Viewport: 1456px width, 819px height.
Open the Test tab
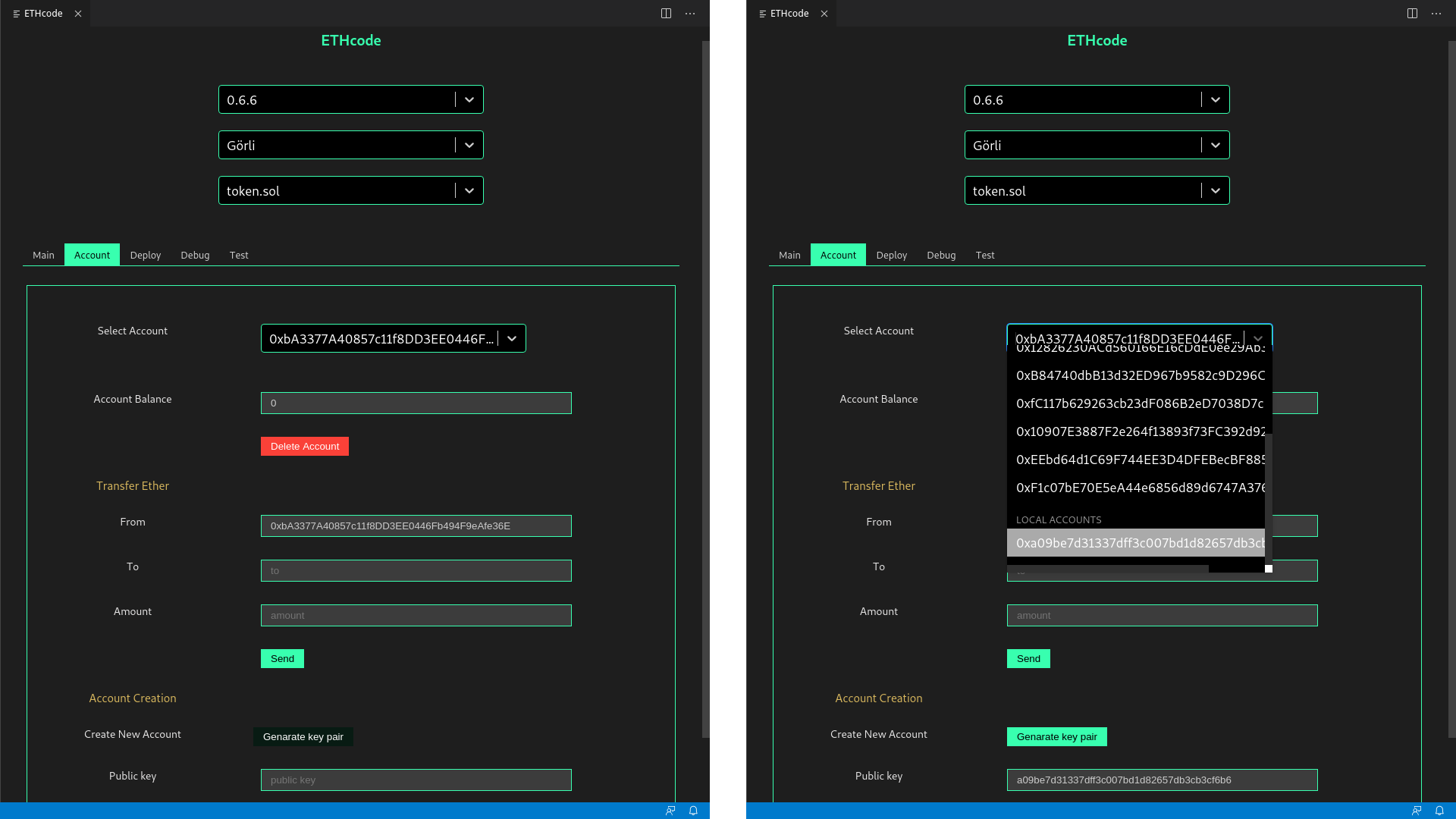click(239, 255)
